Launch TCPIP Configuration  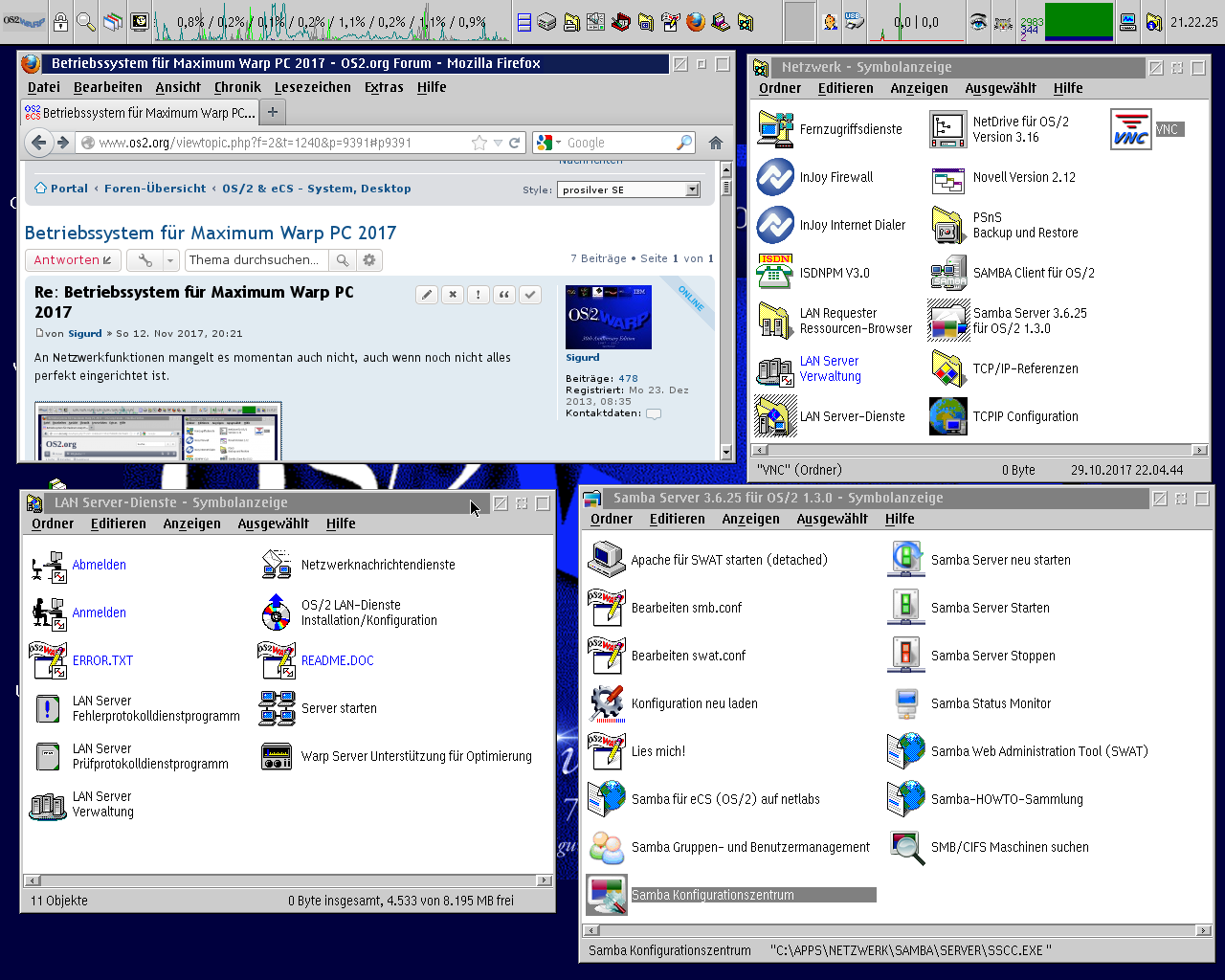[948, 416]
